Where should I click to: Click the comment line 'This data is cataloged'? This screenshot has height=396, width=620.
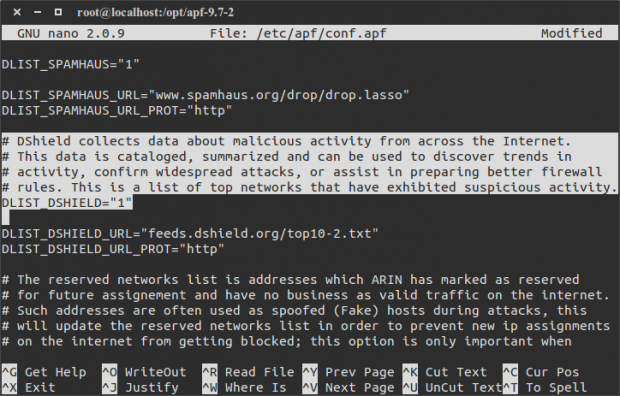[x=286, y=157]
